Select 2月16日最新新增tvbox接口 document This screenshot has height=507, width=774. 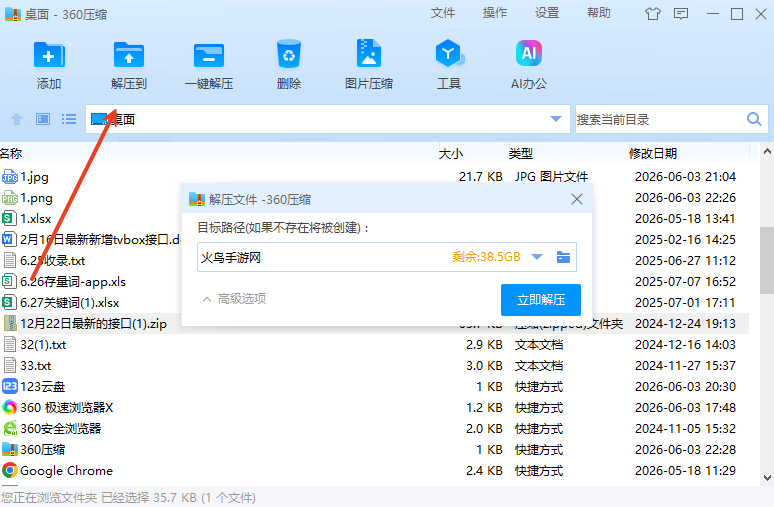(100, 239)
